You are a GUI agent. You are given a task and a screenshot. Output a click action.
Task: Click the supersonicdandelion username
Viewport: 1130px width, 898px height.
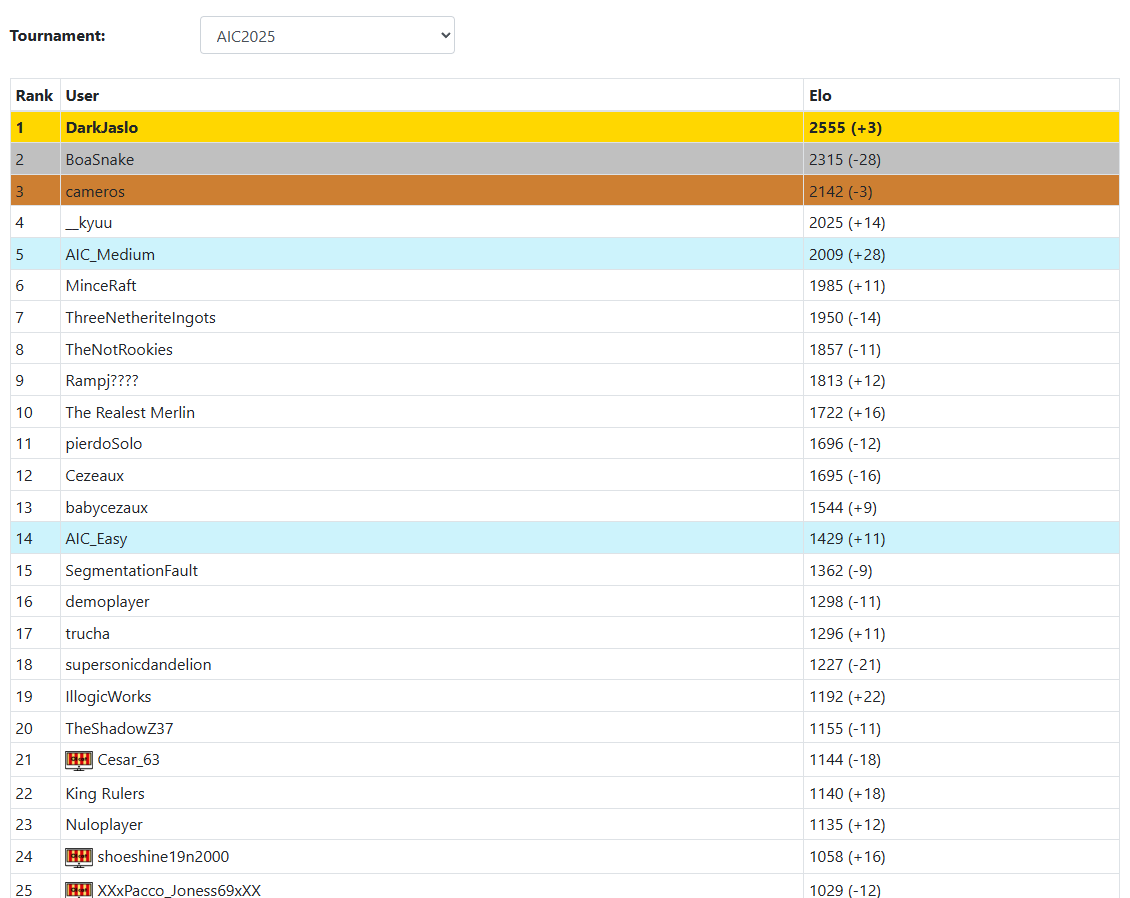[139, 665]
